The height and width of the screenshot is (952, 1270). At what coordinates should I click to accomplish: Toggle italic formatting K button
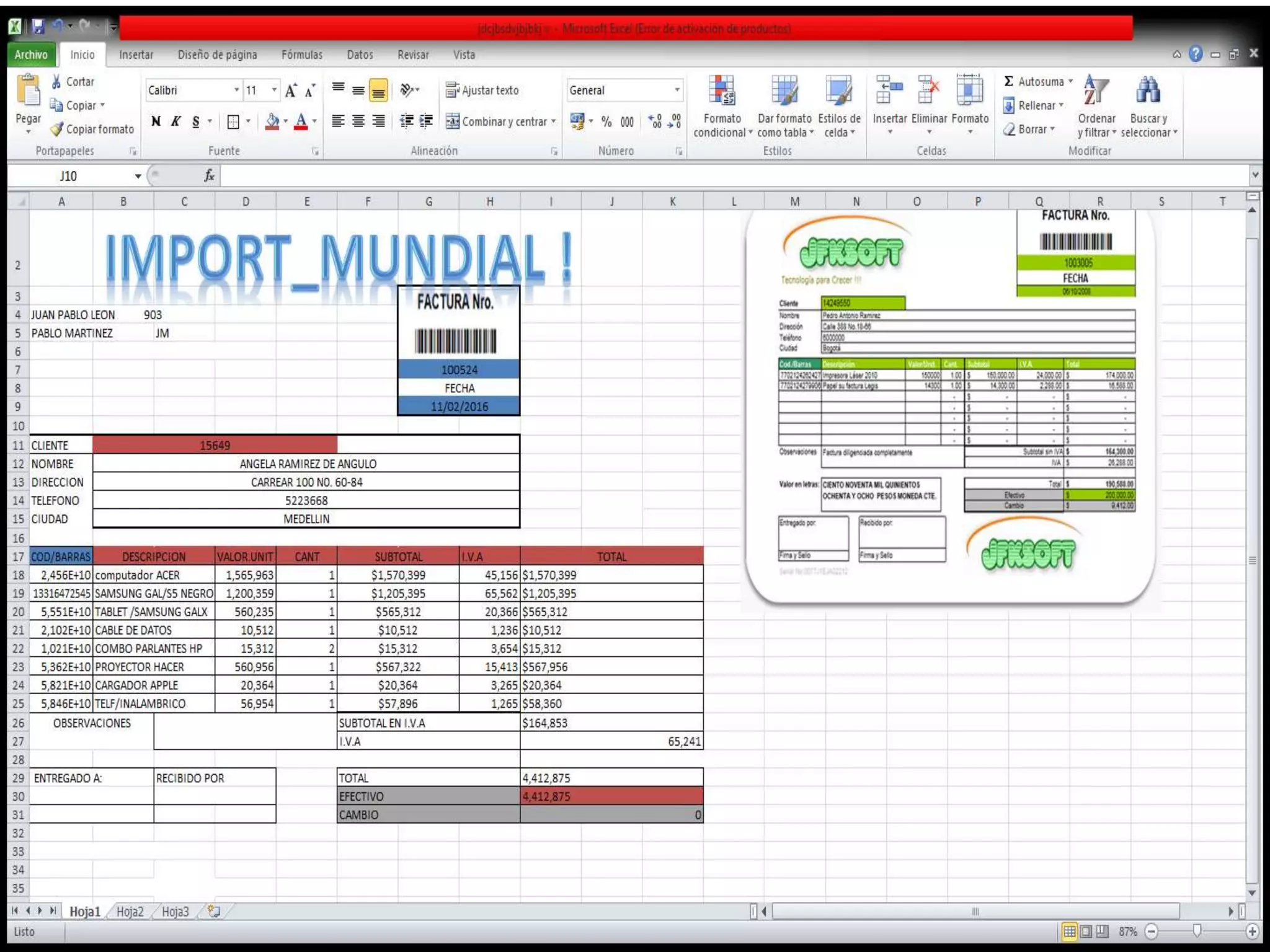(176, 121)
